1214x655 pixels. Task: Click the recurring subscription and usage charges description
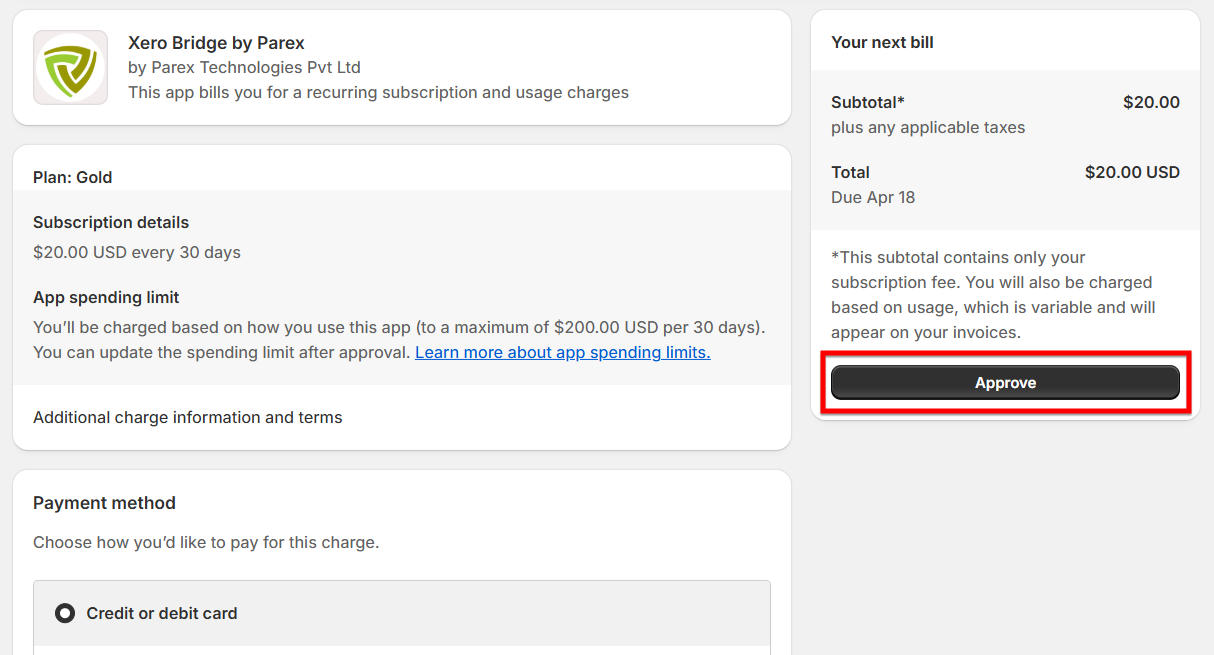[378, 93]
